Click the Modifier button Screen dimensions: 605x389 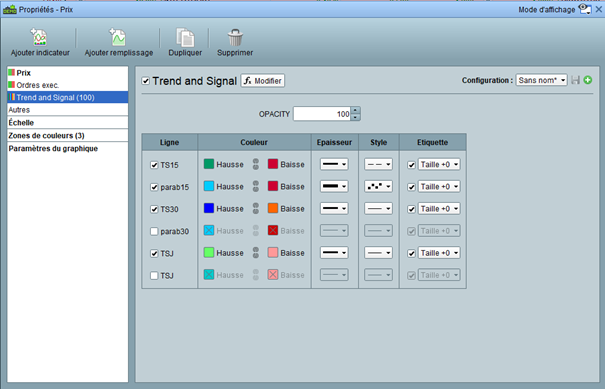(x=263, y=81)
